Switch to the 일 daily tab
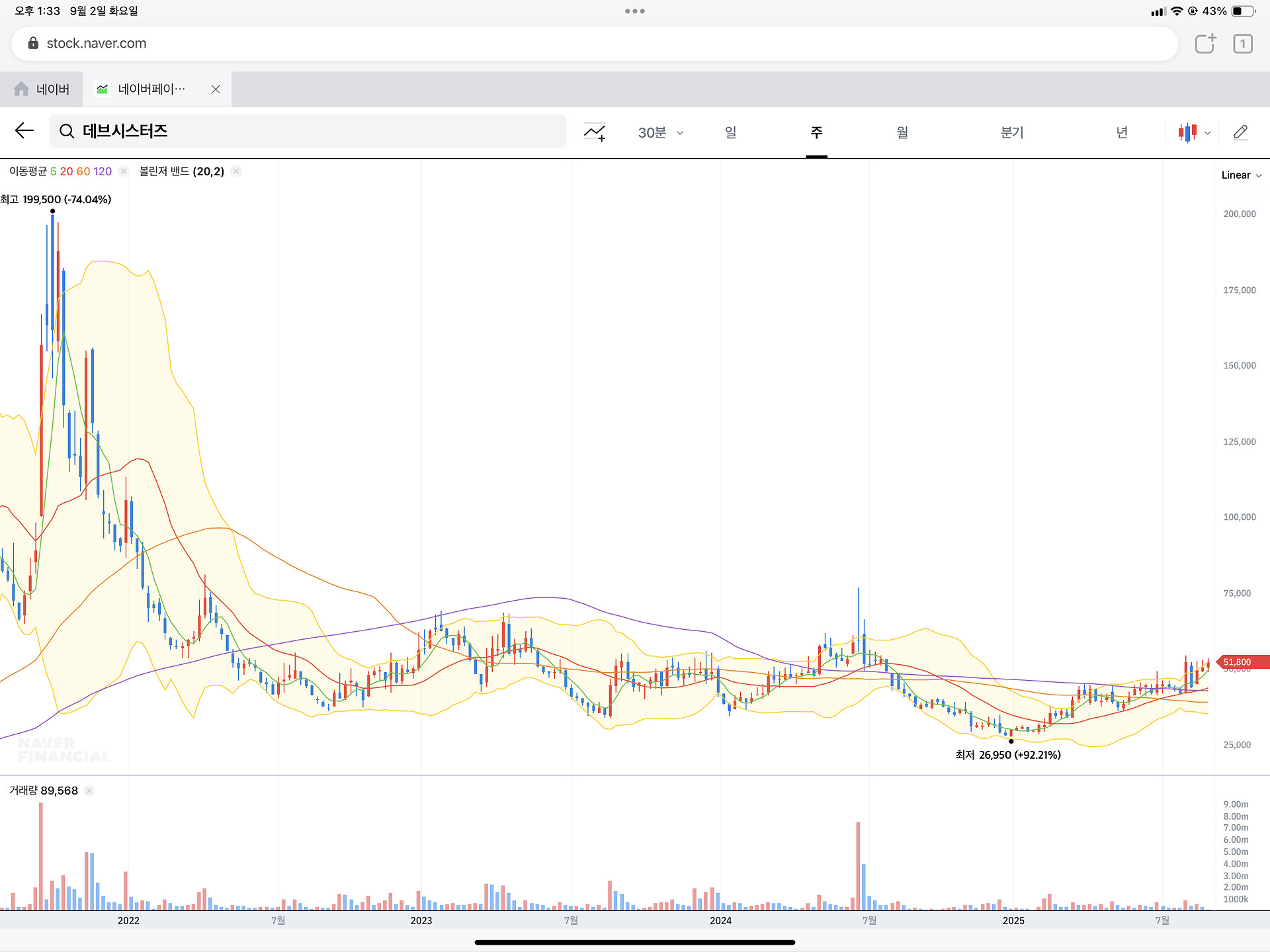This screenshot has height=952, width=1270. coord(730,132)
